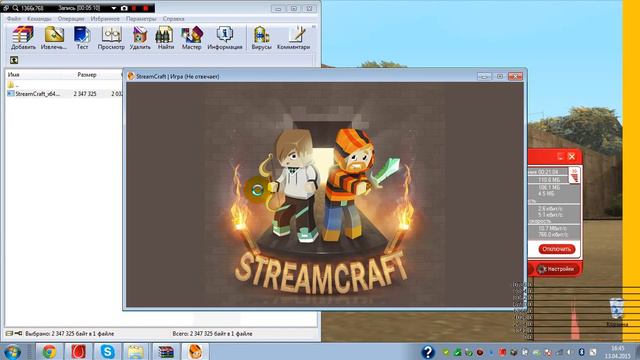This screenshot has height=360, width=640.
Task: Open the screen recorder dropdown arrow
Action: pos(114,8)
